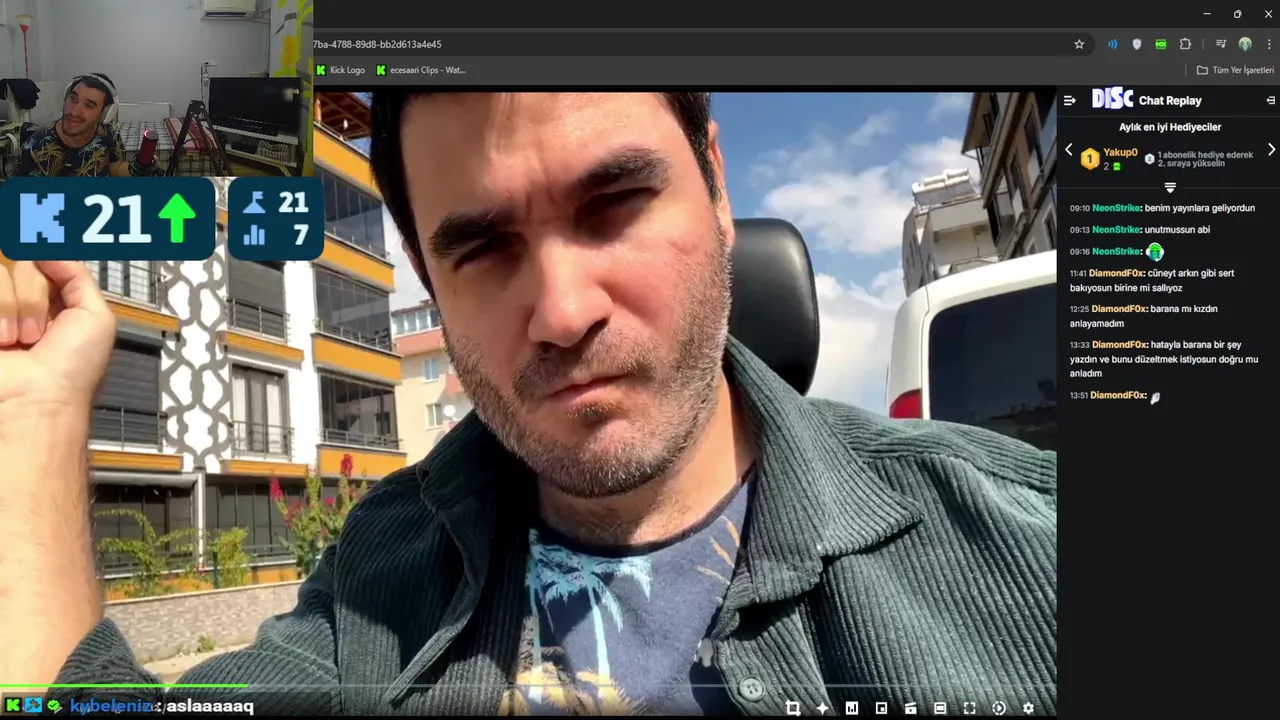Open the Chrome profile avatar
Image resolution: width=1280 pixels, height=720 pixels.
coord(1245,44)
